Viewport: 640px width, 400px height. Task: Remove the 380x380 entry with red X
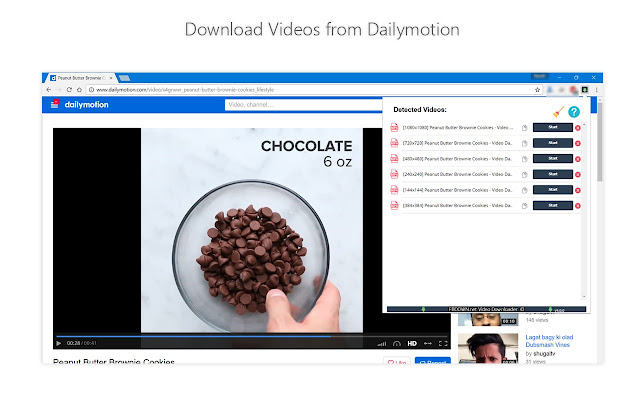click(x=578, y=206)
